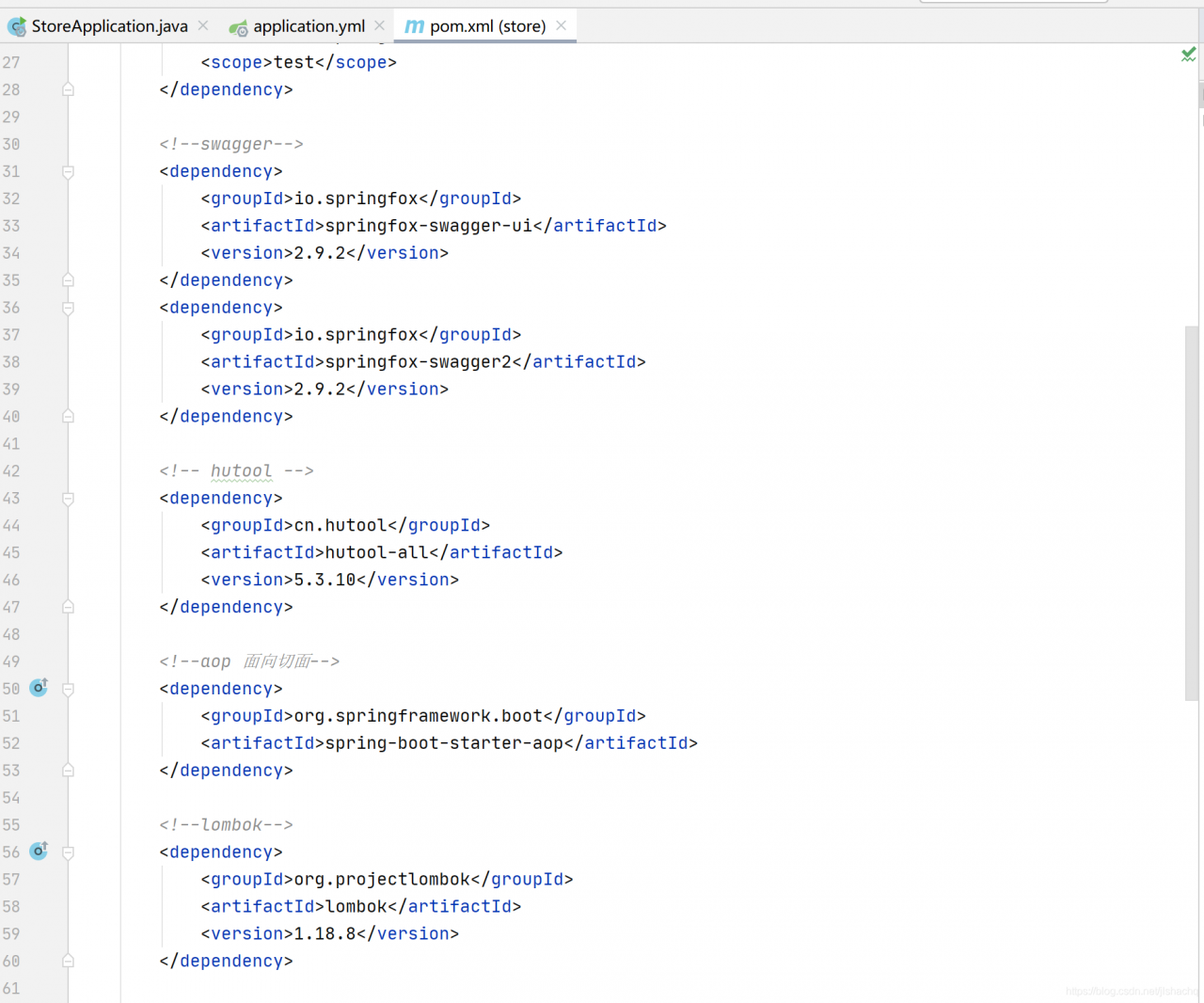This screenshot has height=1003, width=1204.
Task: Click the application.yml Spring config file icon
Action: 239,28
